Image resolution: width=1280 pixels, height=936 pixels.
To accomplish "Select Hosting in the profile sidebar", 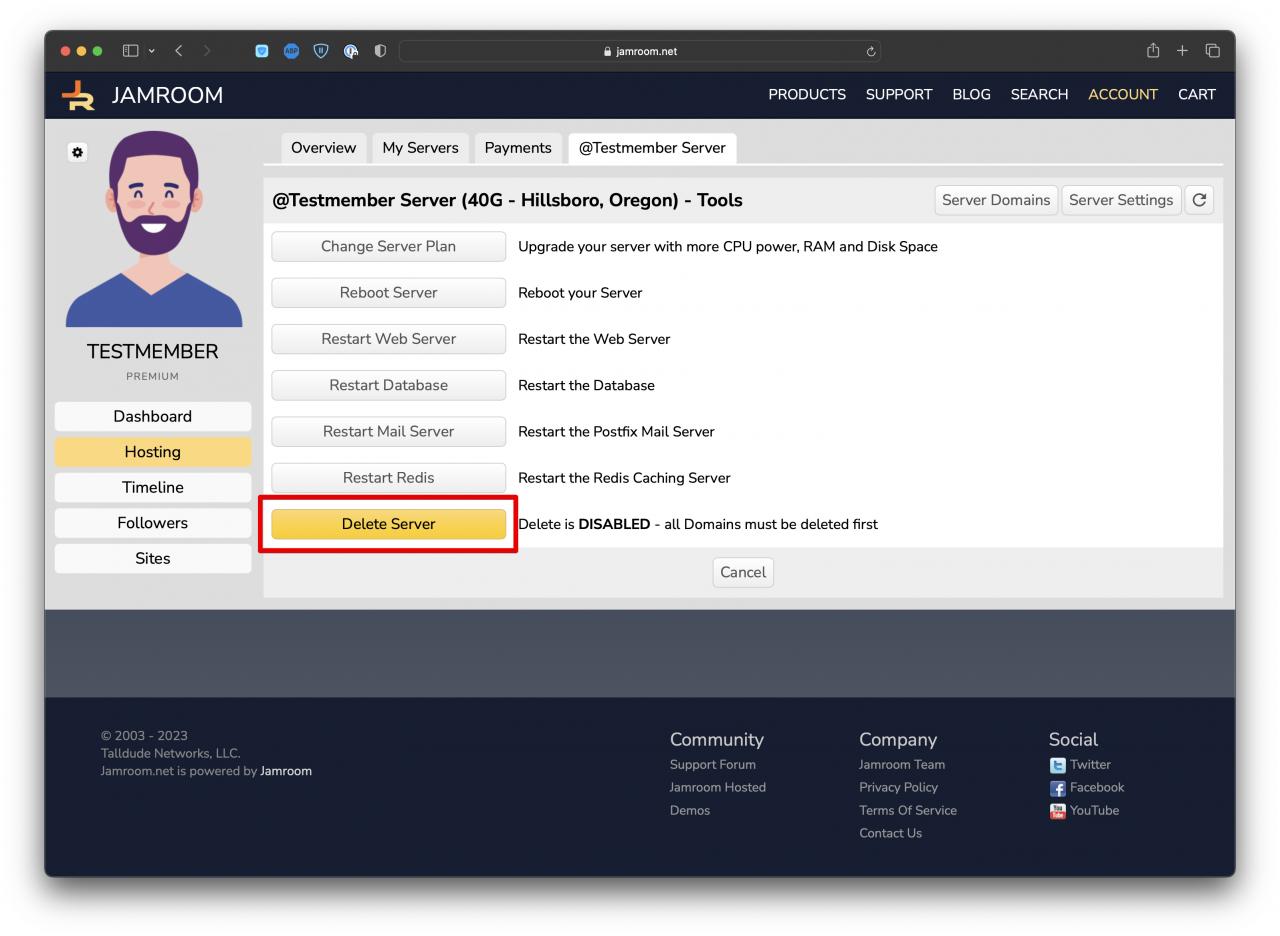I will [152, 452].
